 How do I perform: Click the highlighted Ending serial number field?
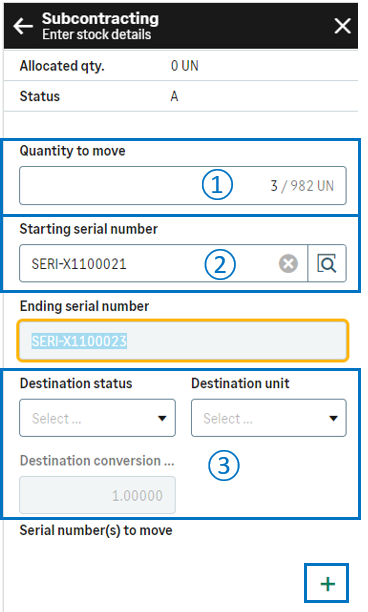(183, 341)
